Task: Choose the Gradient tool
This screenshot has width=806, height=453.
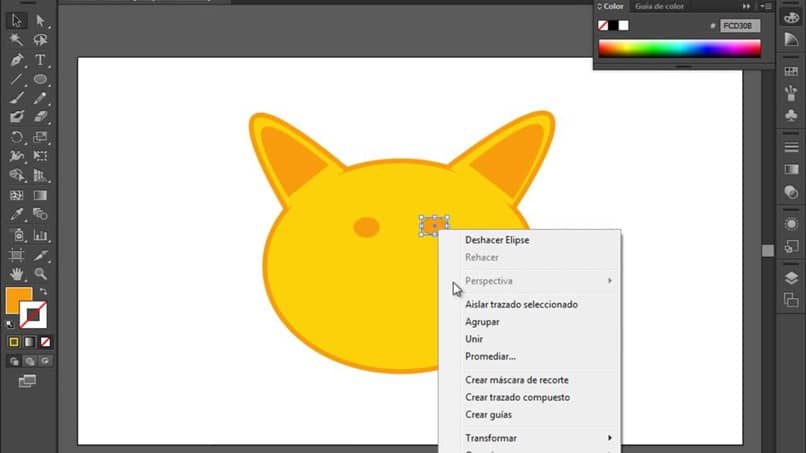Action: (40, 195)
